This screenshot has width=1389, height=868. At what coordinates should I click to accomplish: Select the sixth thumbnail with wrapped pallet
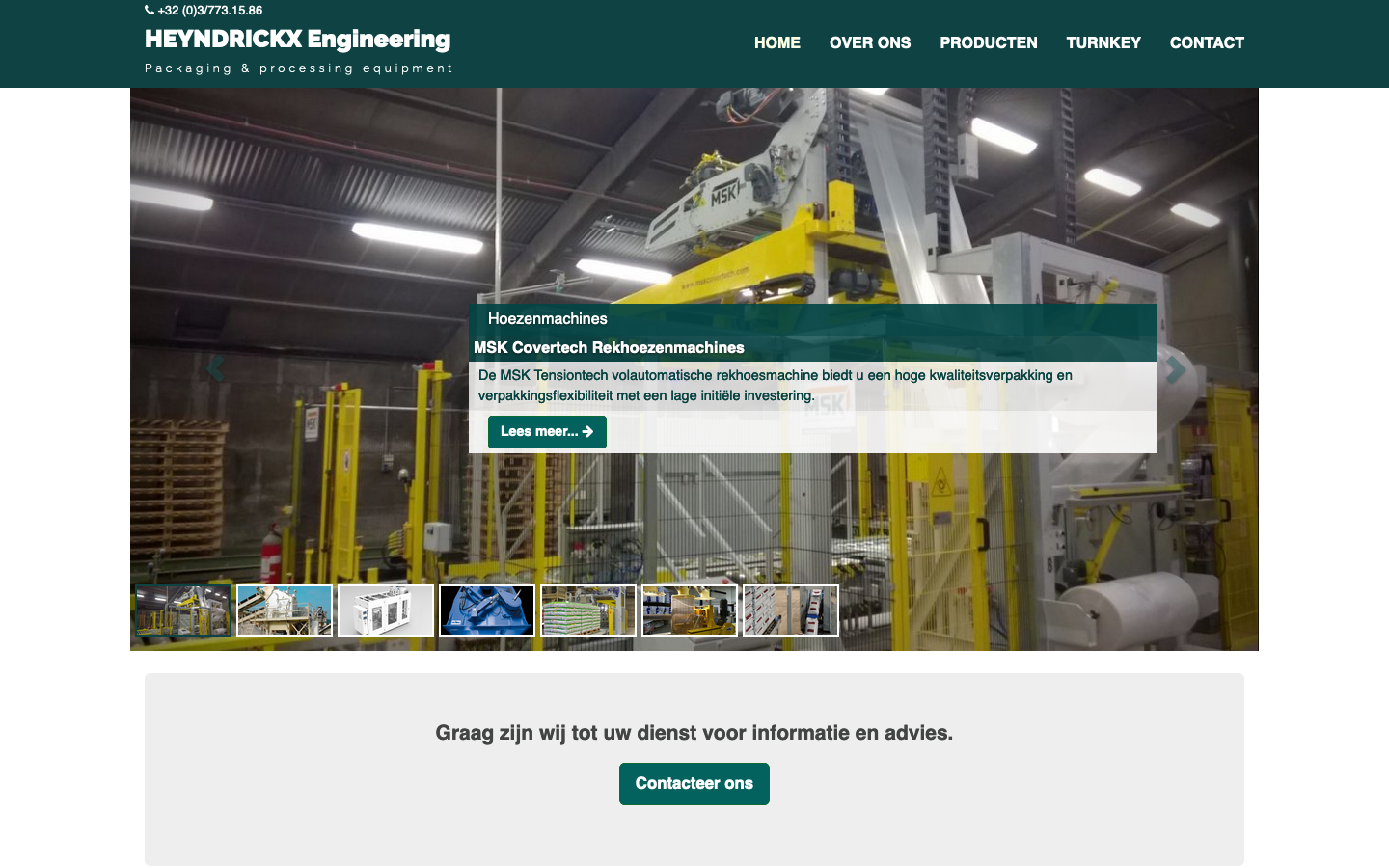[x=690, y=610]
